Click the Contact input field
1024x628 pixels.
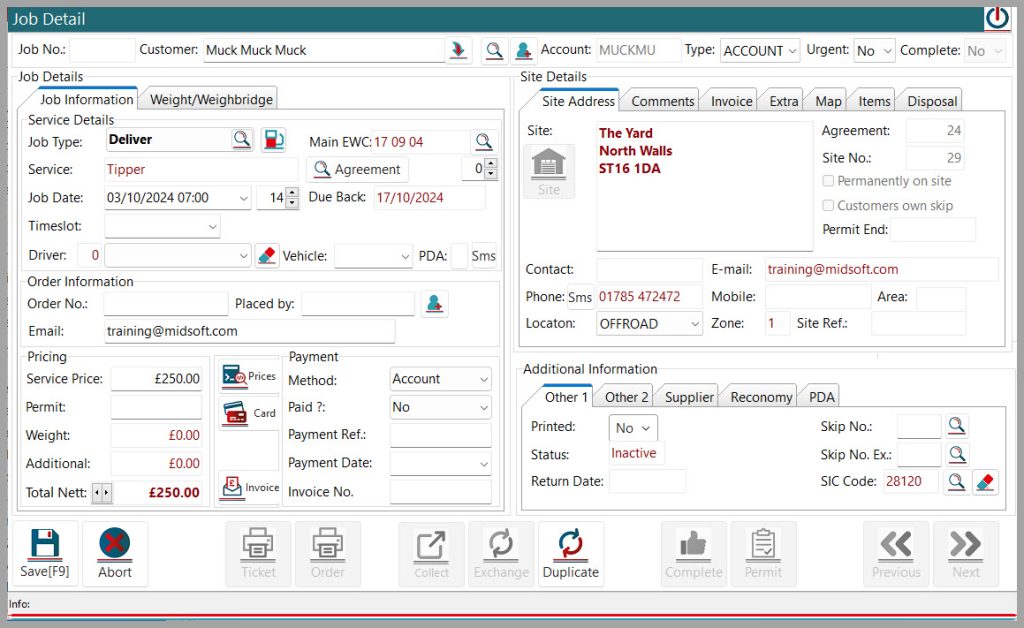(x=649, y=270)
